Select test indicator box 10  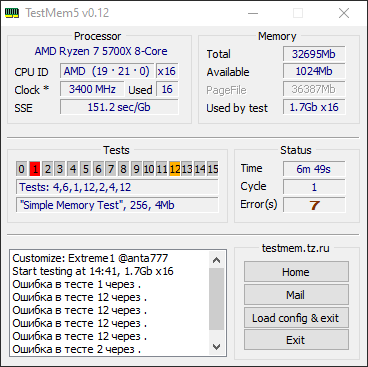(x=149, y=169)
